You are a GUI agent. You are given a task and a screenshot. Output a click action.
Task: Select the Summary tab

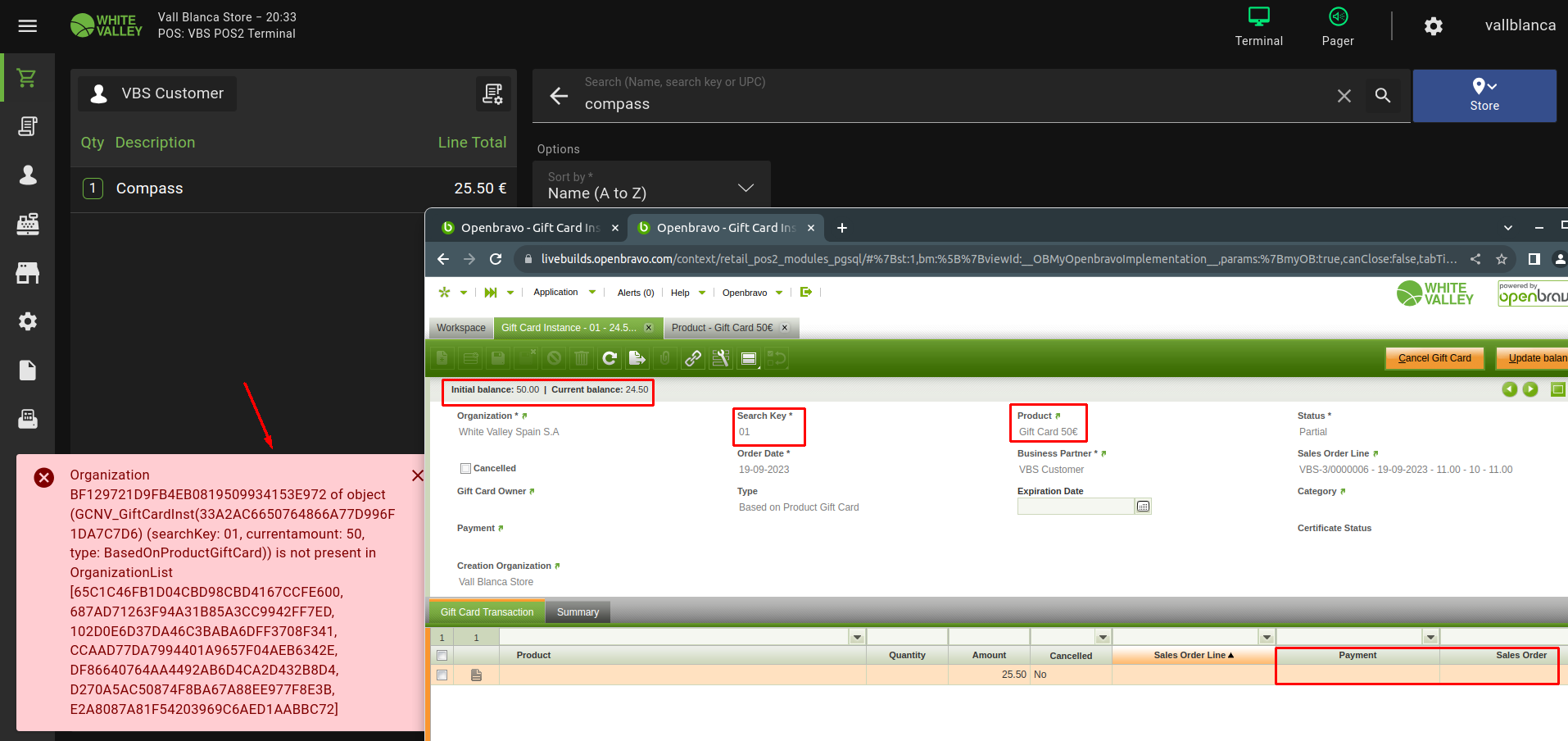click(578, 612)
